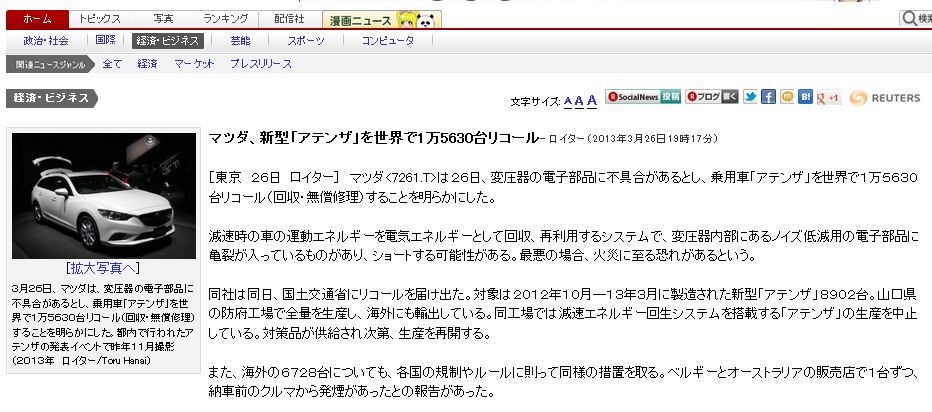Open the 配信社 tab
The width and height of the screenshot is (932, 412).
tap(289, 19)
